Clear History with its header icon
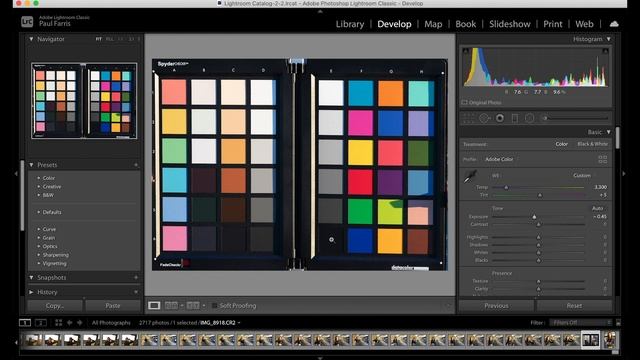Viewport: 640px width, 360px height. 136,292
